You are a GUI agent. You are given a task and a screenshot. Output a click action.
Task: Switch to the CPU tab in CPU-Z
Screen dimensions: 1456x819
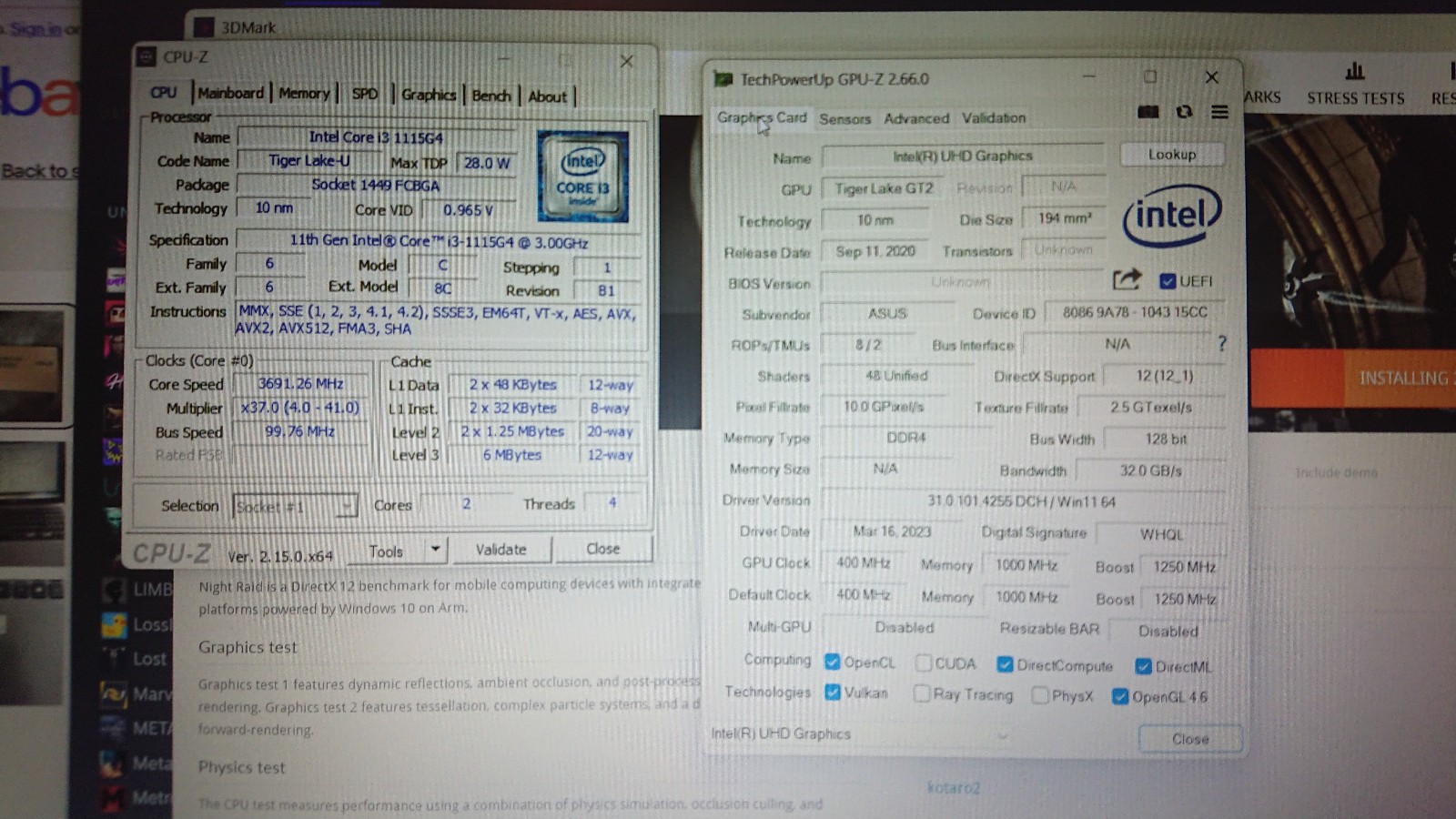[164, 92]
